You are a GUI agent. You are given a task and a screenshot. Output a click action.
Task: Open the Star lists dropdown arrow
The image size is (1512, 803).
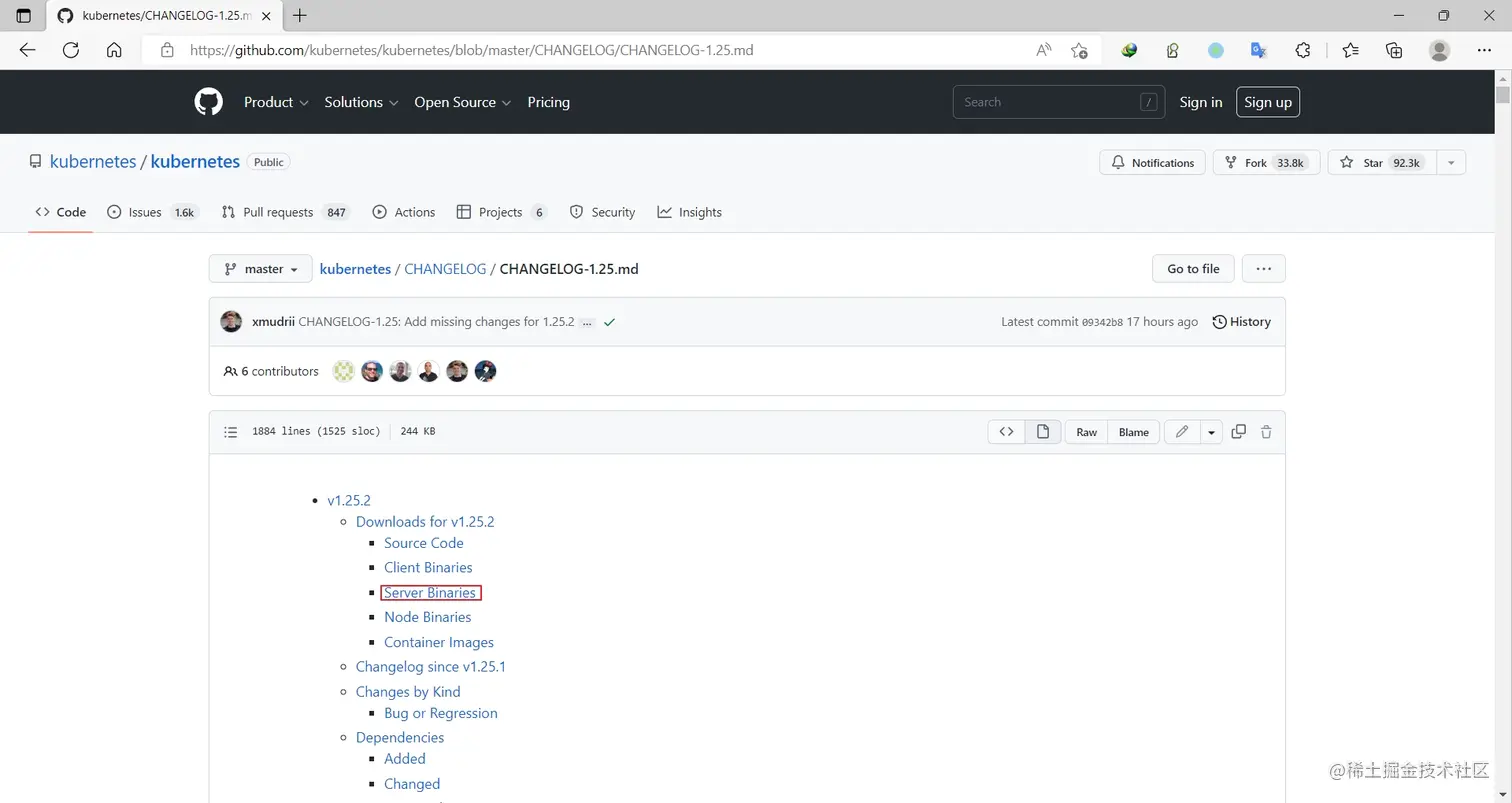click(1451, 162)
